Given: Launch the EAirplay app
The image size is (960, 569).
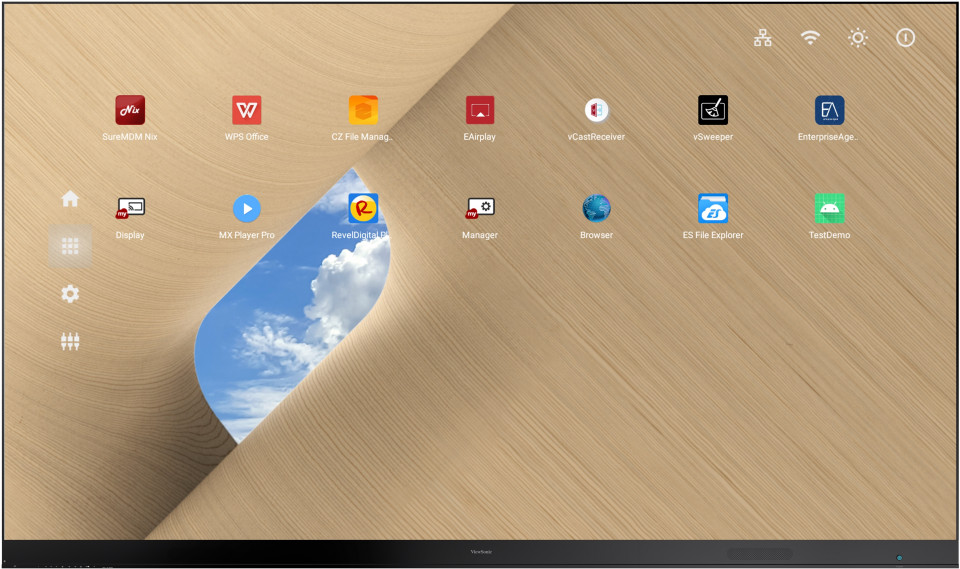Looking at the screenshot, I should point(480,111).
